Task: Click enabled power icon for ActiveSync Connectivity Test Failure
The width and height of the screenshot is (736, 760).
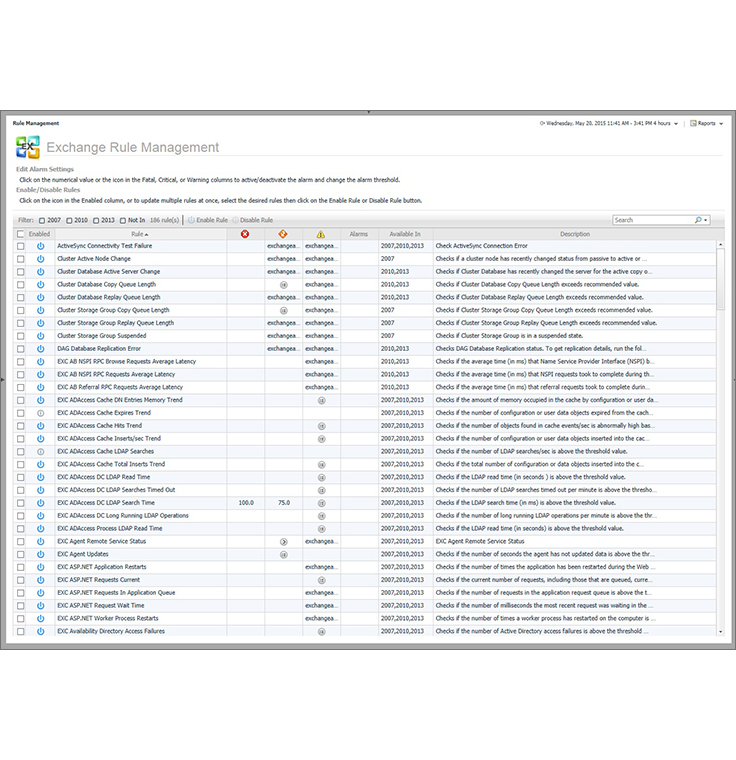Action: point(41,246)
